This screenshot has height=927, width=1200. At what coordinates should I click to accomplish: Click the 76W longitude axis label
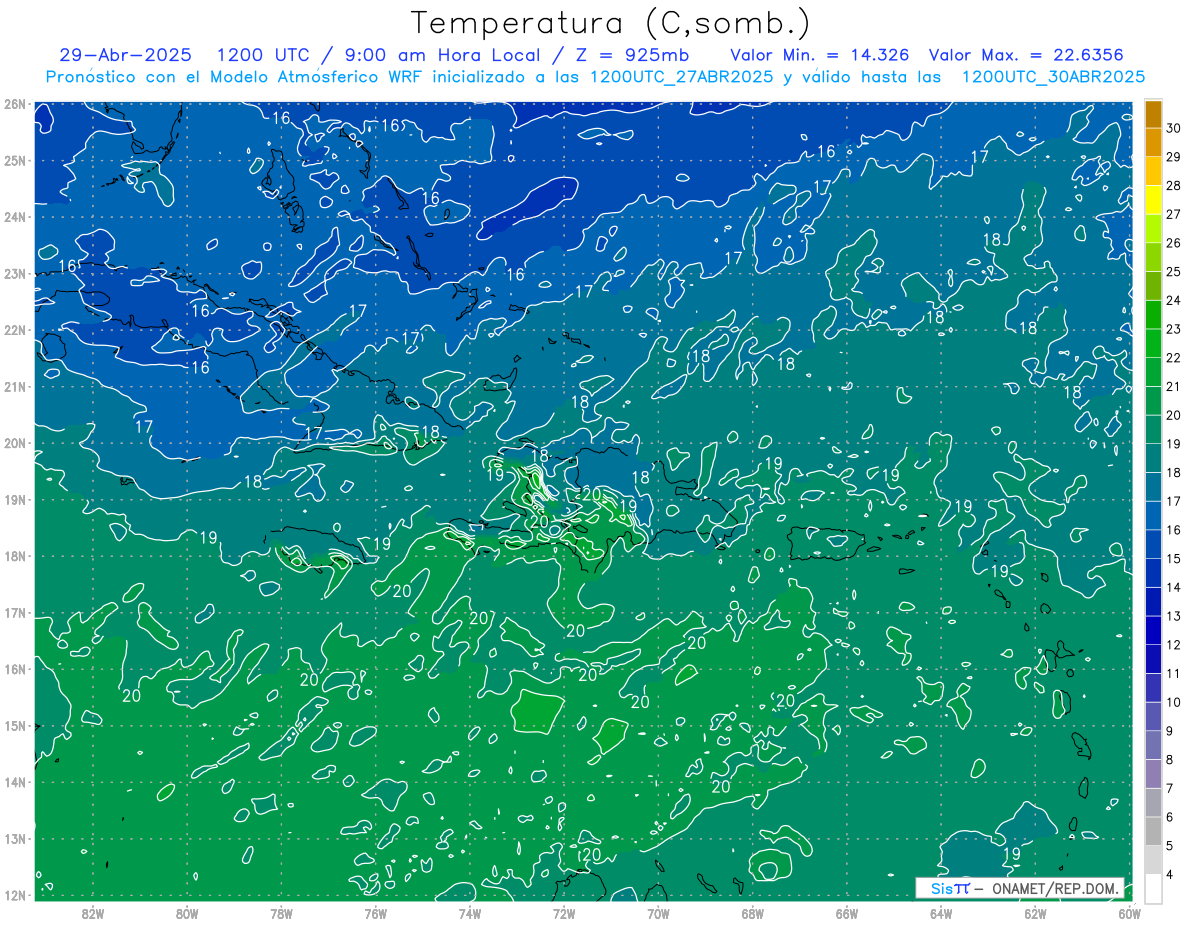tap(376, 914)
